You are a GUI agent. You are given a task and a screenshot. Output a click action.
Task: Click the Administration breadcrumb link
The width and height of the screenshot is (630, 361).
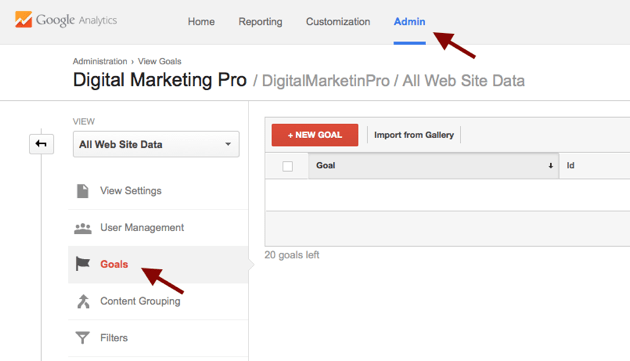(100, 61)
